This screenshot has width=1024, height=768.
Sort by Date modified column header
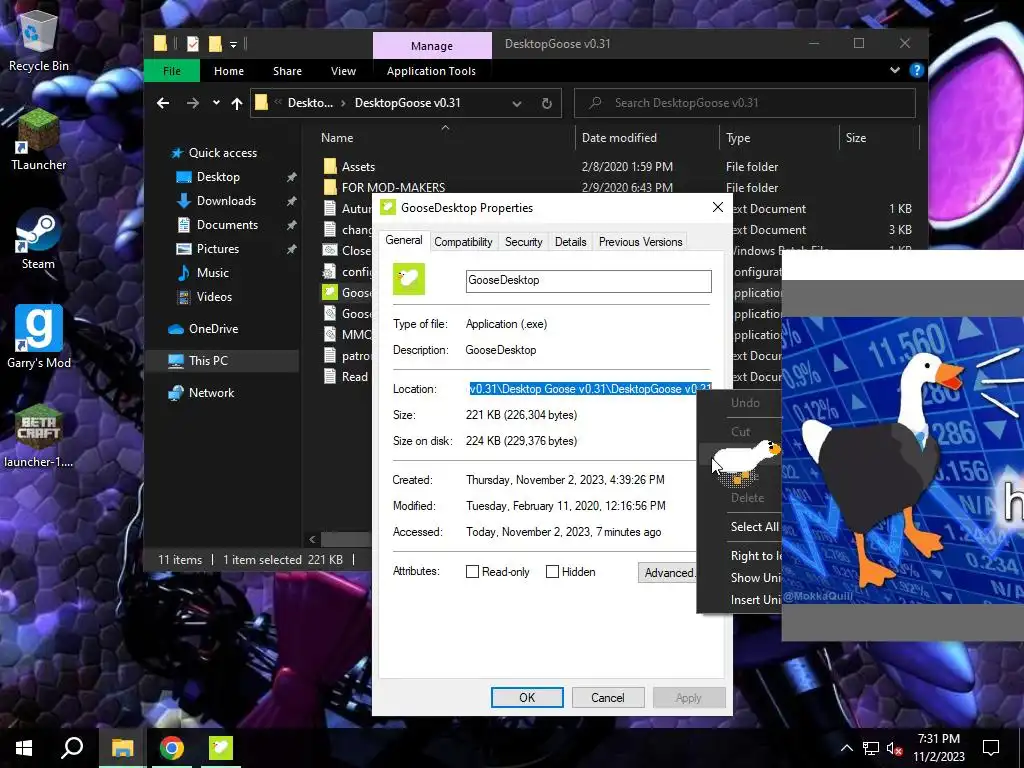(x=648, y=138)
